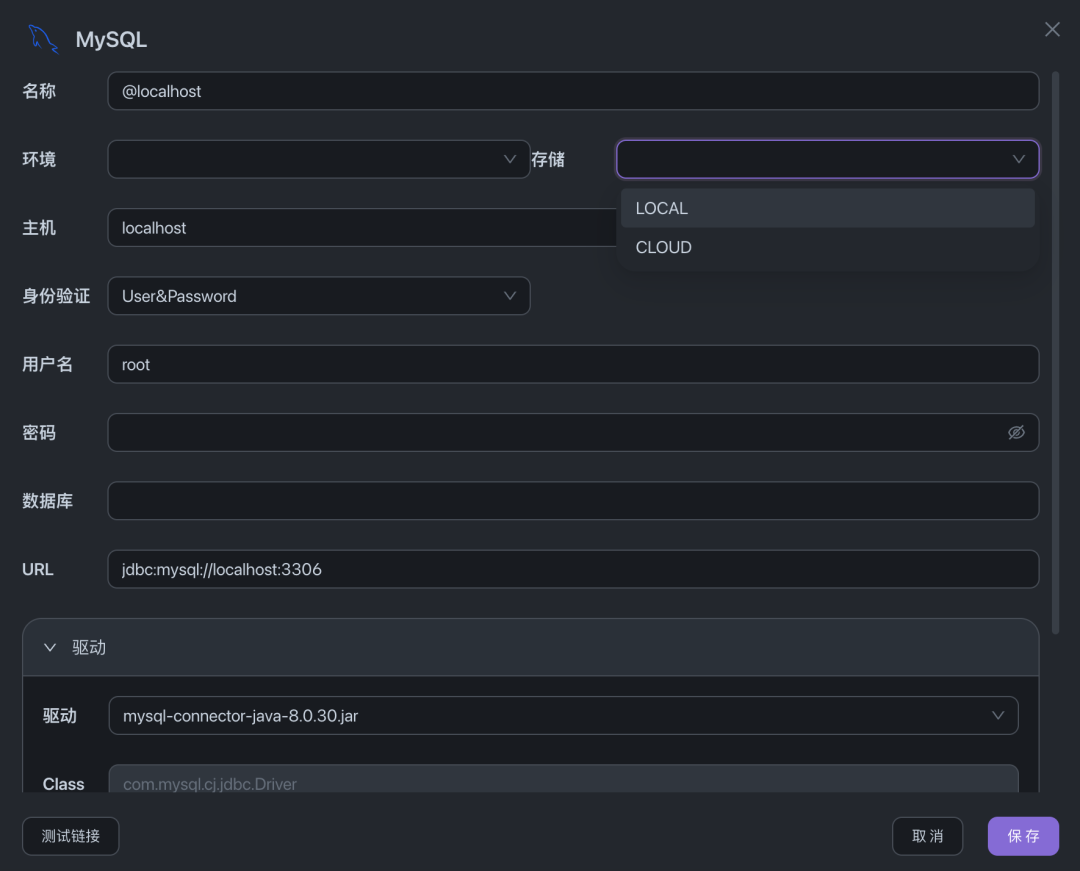Click the dialog vertical scrollbar
This screenshot has height=871, width=1080.
(x=1056, y=350)
